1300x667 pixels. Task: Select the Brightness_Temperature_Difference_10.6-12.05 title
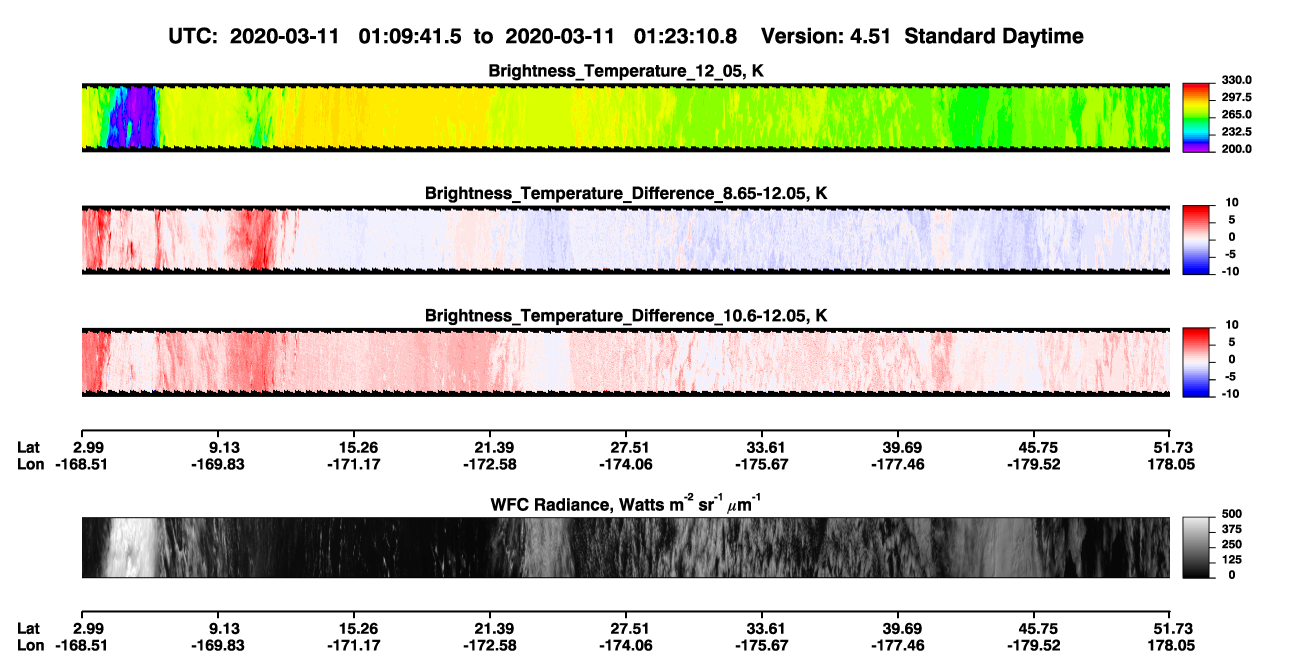coord(626,316)
